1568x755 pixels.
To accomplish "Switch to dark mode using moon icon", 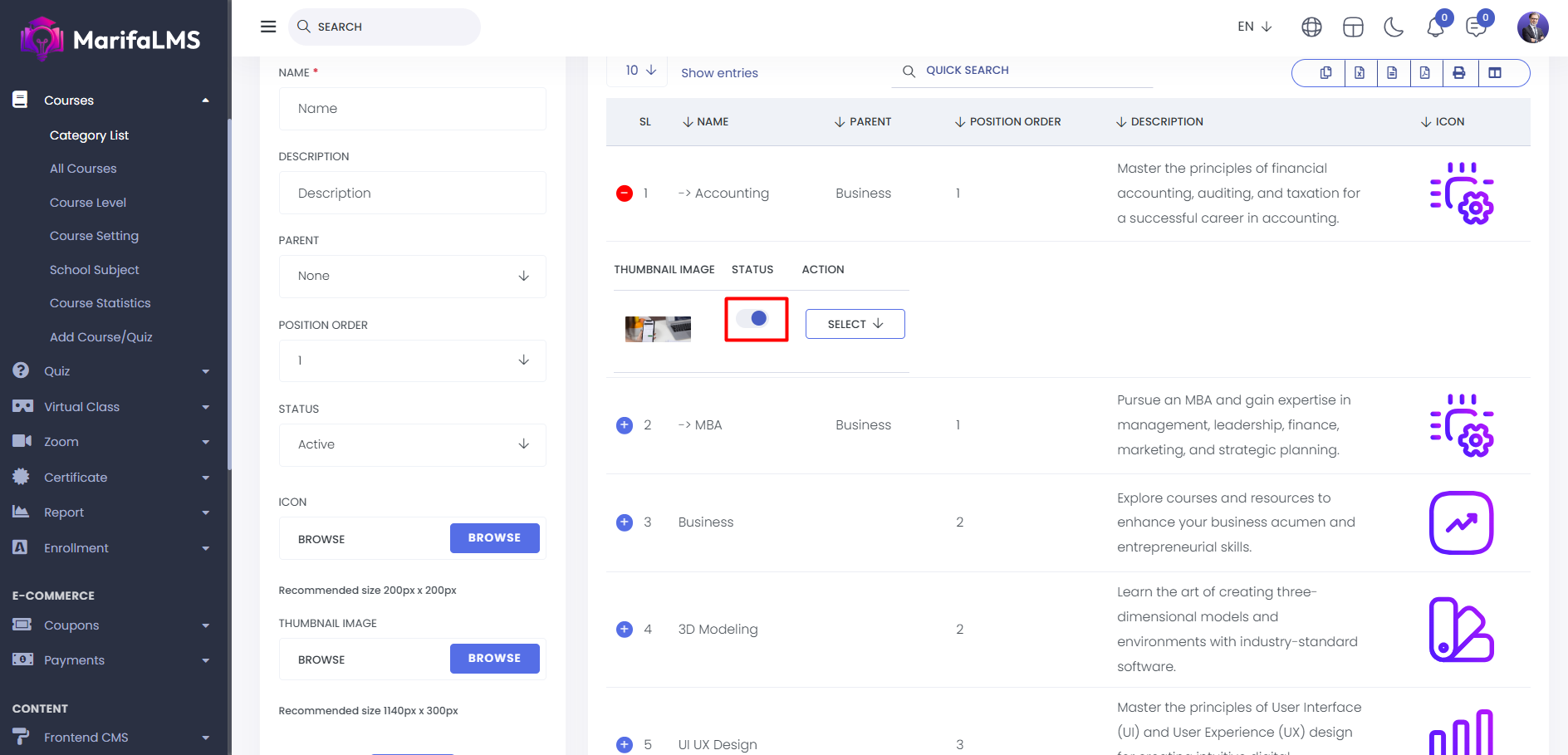I will pos(1394,27).
